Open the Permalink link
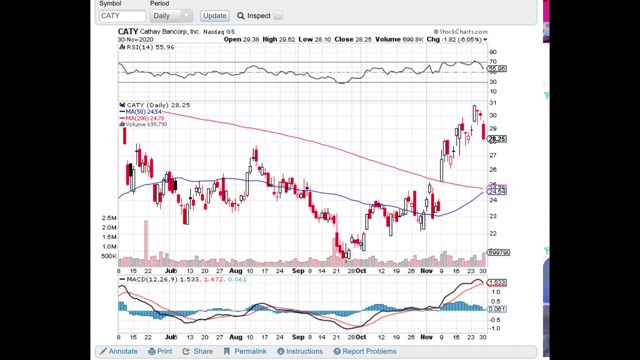Viewport: 640px width, 360px height. [250, 351]
